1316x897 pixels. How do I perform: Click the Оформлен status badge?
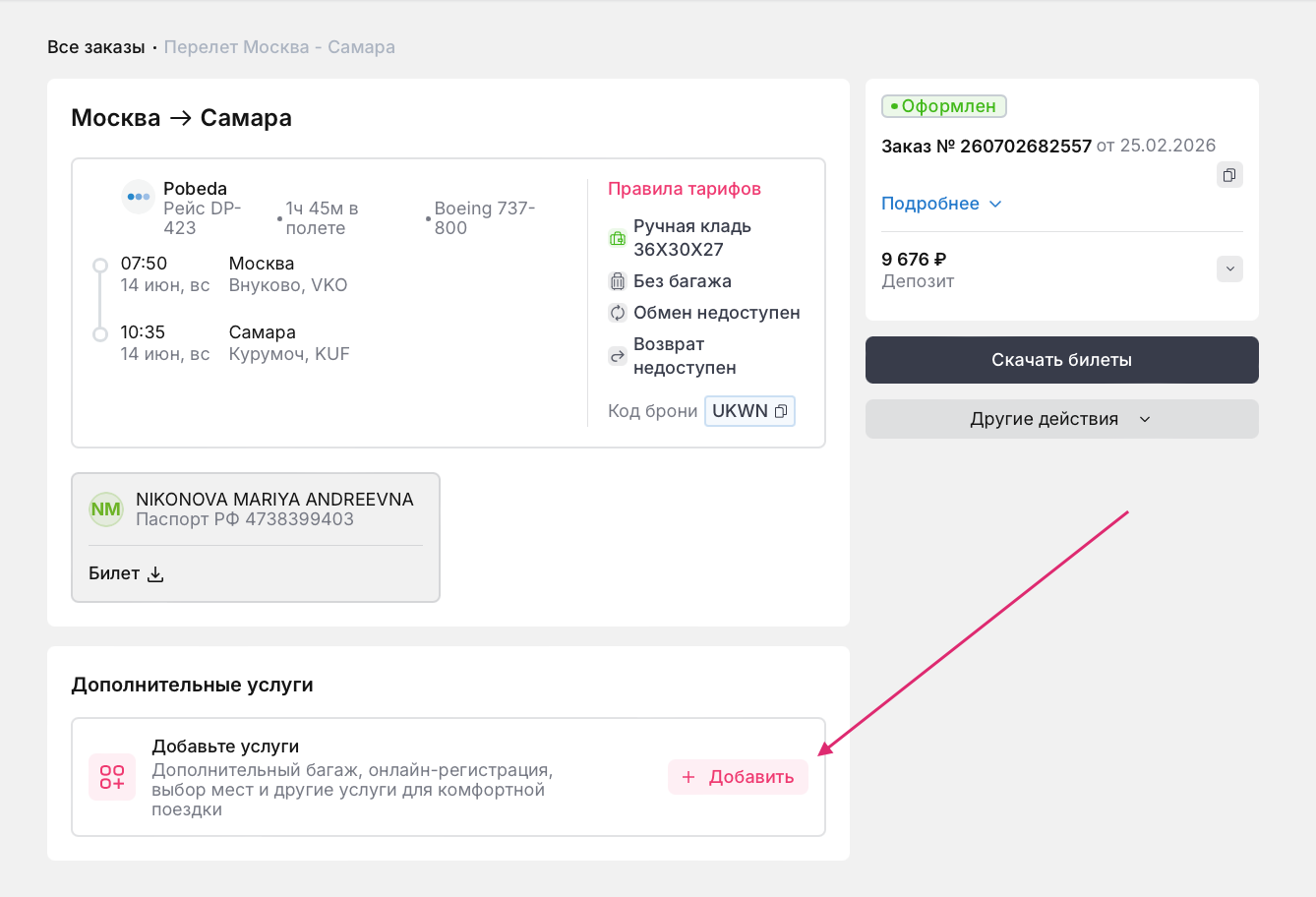coord(944,106)
